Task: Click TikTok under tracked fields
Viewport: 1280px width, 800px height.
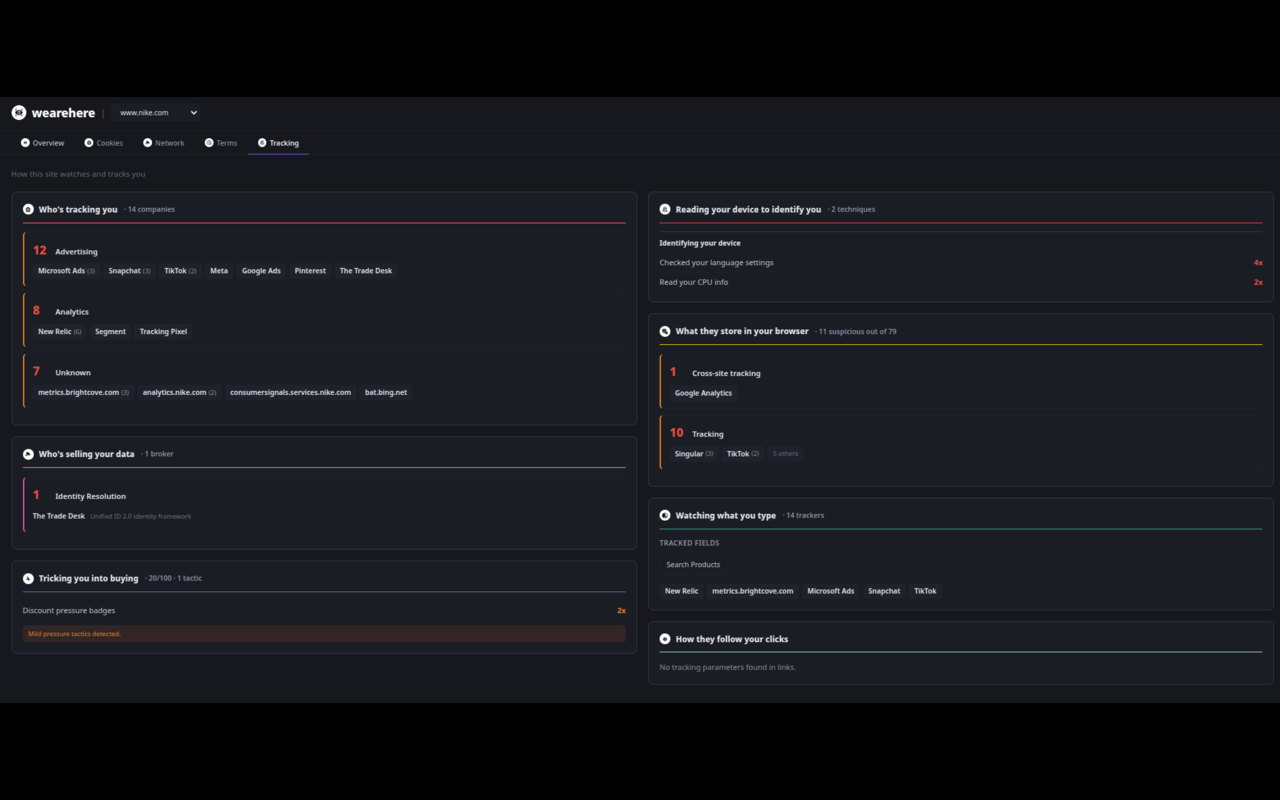Action: pos(925,591)
